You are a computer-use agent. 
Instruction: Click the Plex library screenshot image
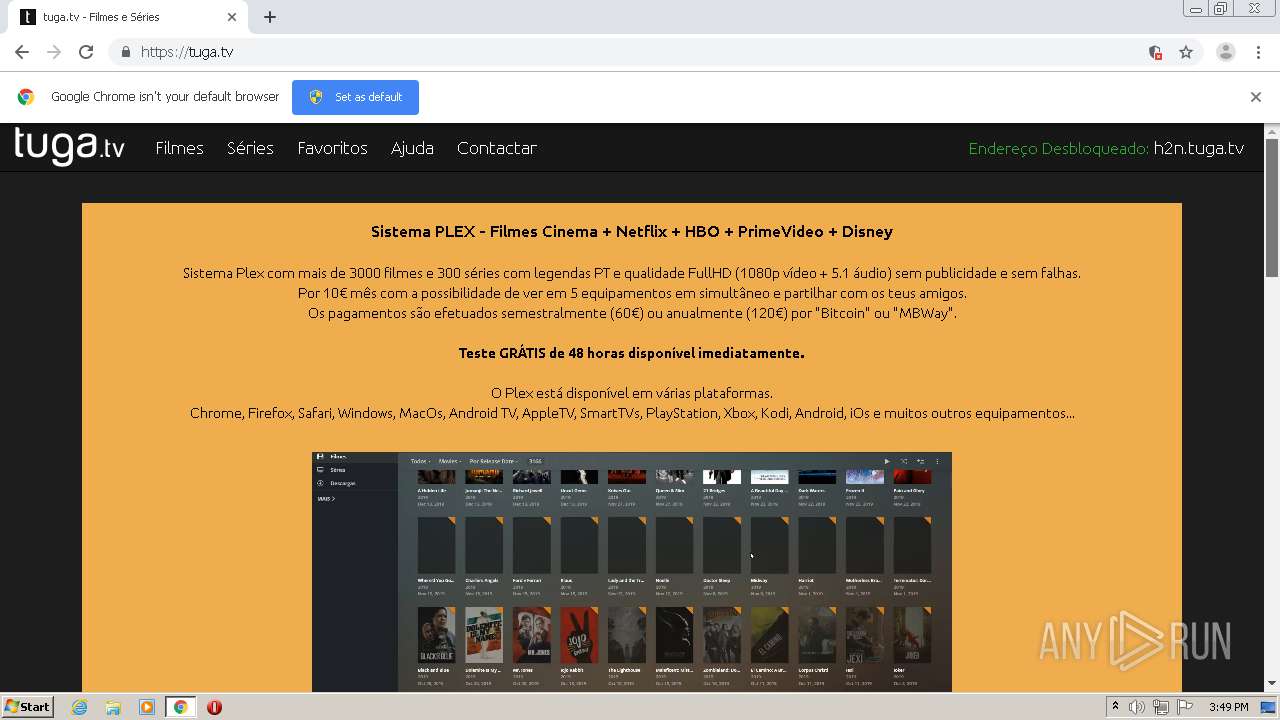tap(632, 571)
